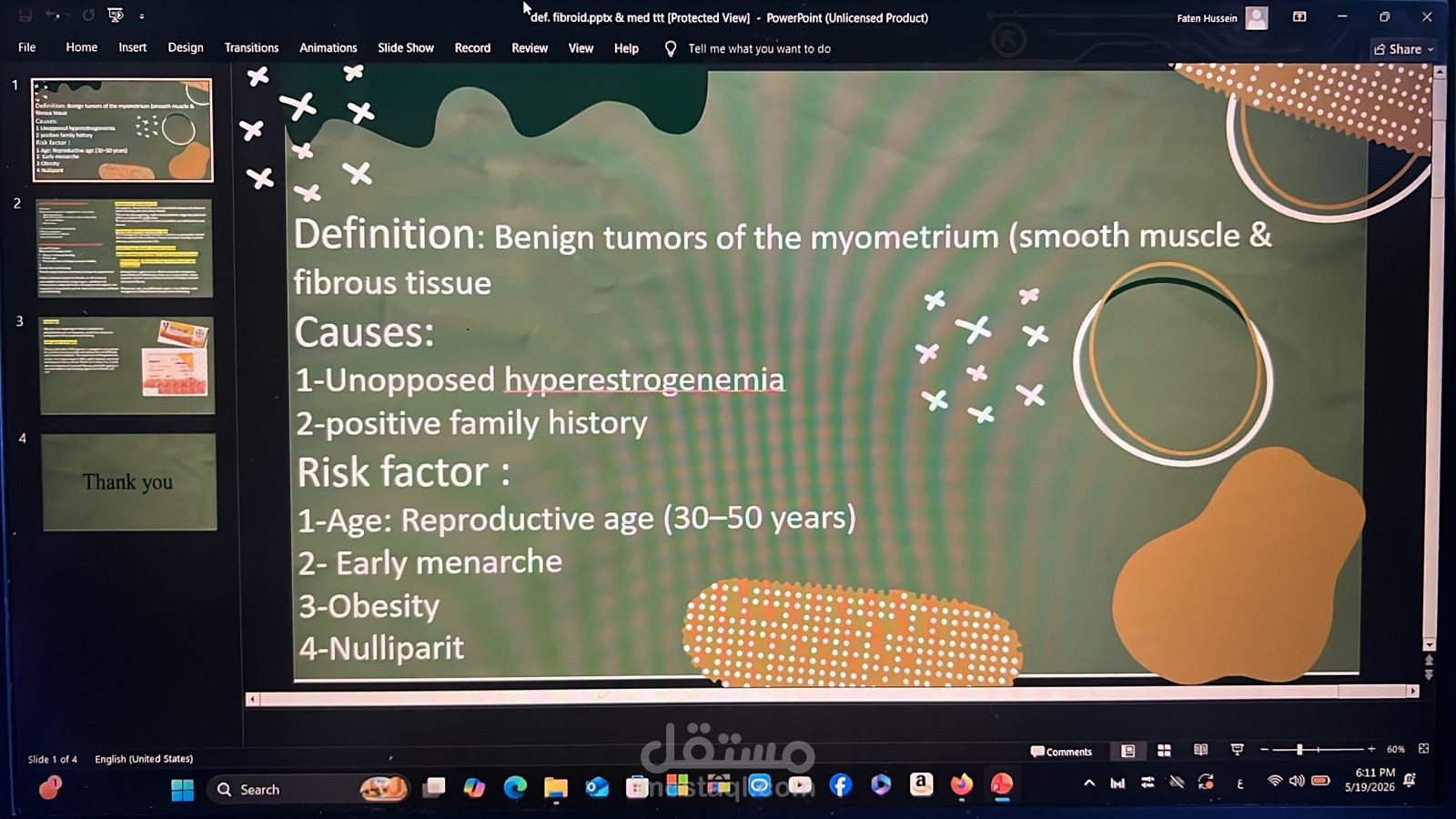Toggle the Comments pane button
This screenshot has height=819, width=1456.
(x=1061, y=752)
